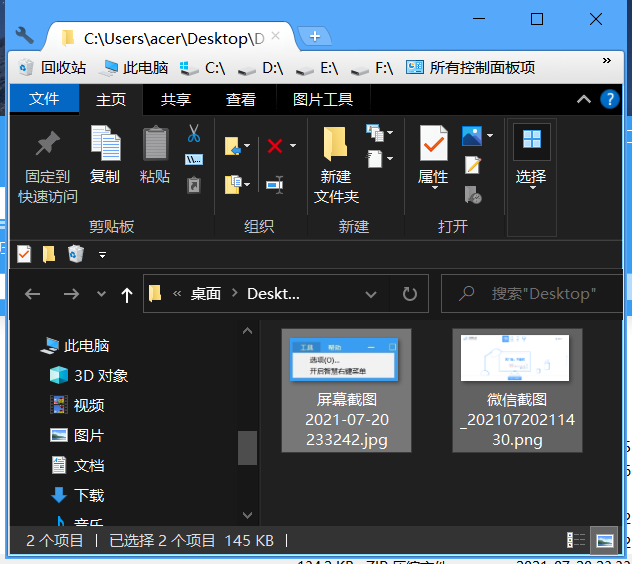Open D:\ drive bookmark
This screenshot has width=632, height=564.
[260, 68]
